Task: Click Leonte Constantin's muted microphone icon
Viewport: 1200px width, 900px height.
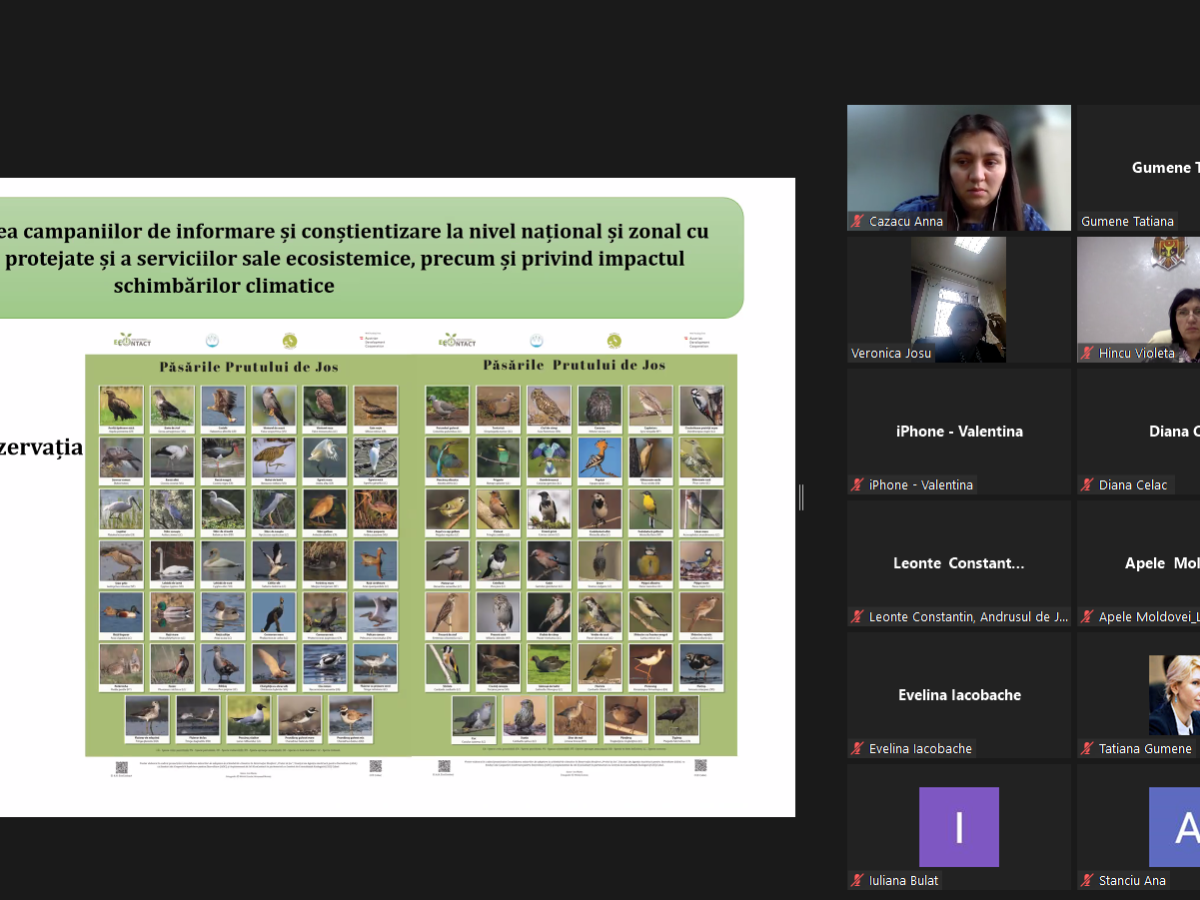Action: coord(857,617)
